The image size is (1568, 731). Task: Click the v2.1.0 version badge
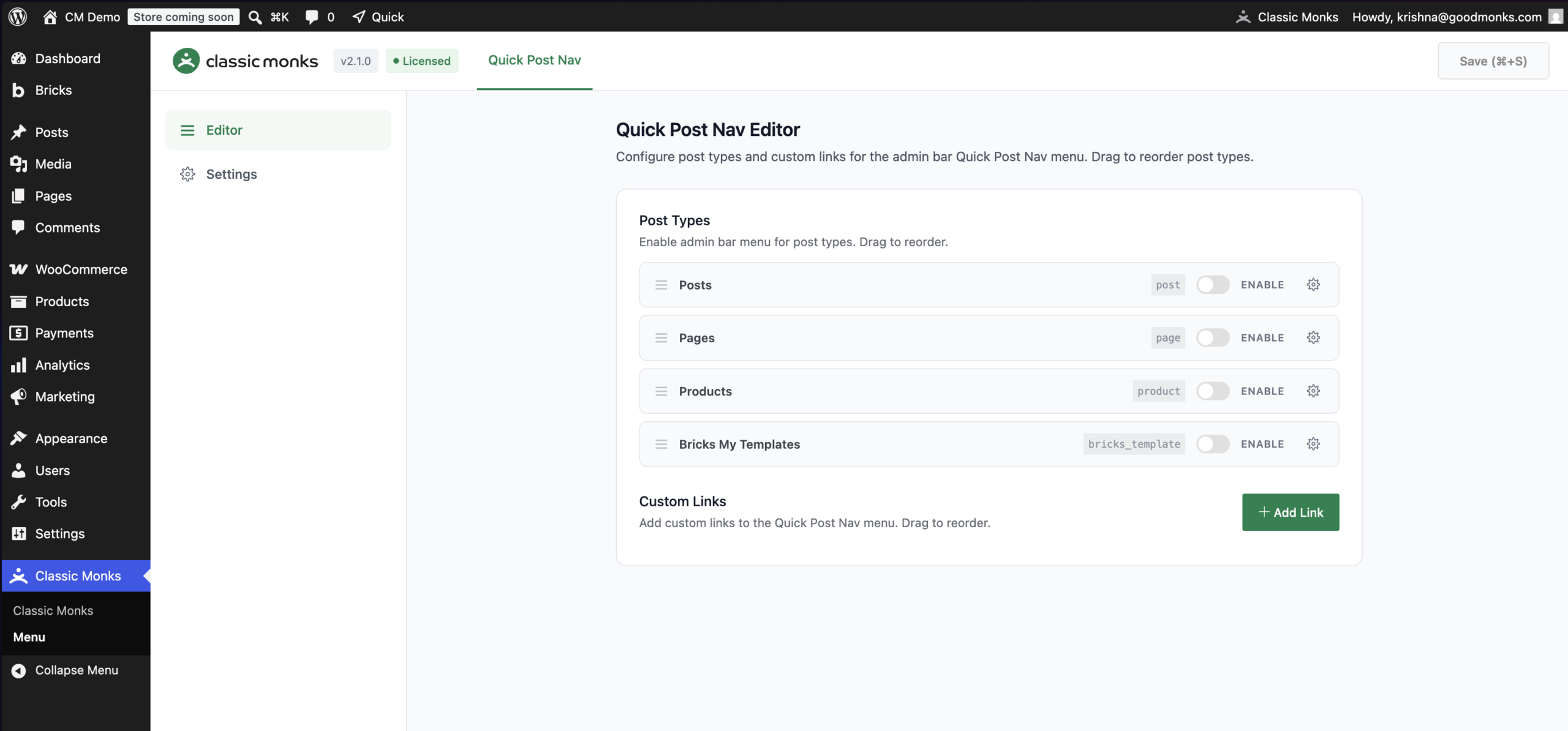(x=355, y=61)
